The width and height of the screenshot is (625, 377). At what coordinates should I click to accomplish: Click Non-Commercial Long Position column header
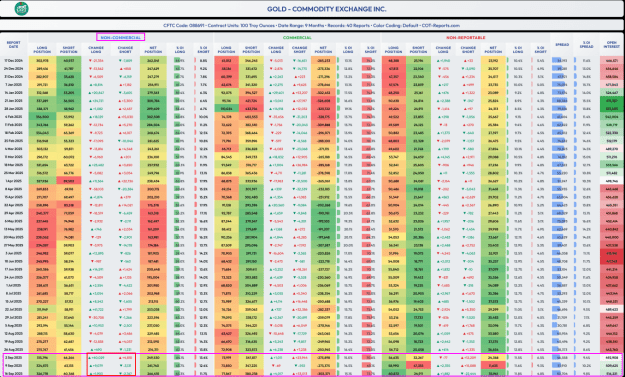click(42, 49)
